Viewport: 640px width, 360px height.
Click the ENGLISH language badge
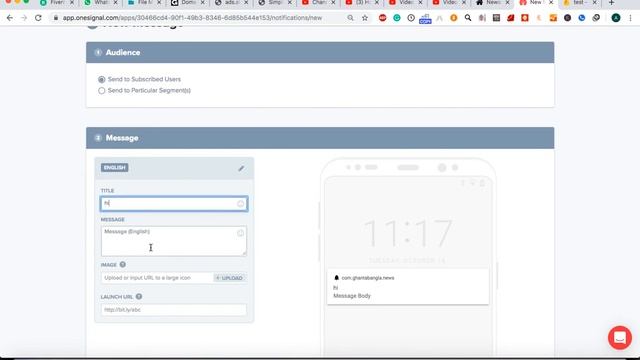coord(115,168)
